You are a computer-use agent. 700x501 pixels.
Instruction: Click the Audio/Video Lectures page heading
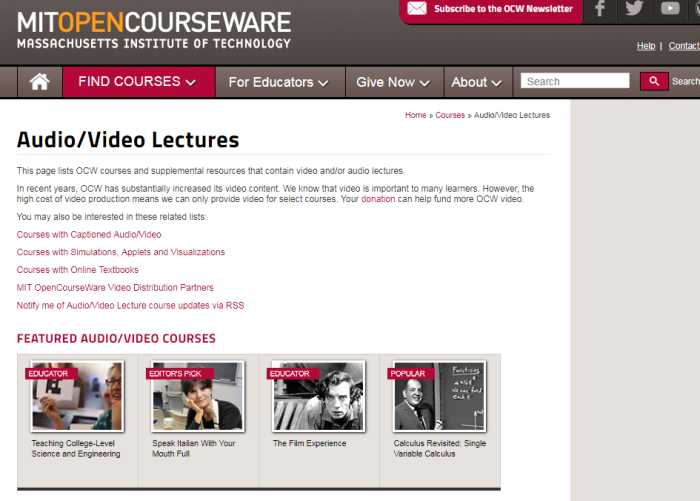click(128, 140)
